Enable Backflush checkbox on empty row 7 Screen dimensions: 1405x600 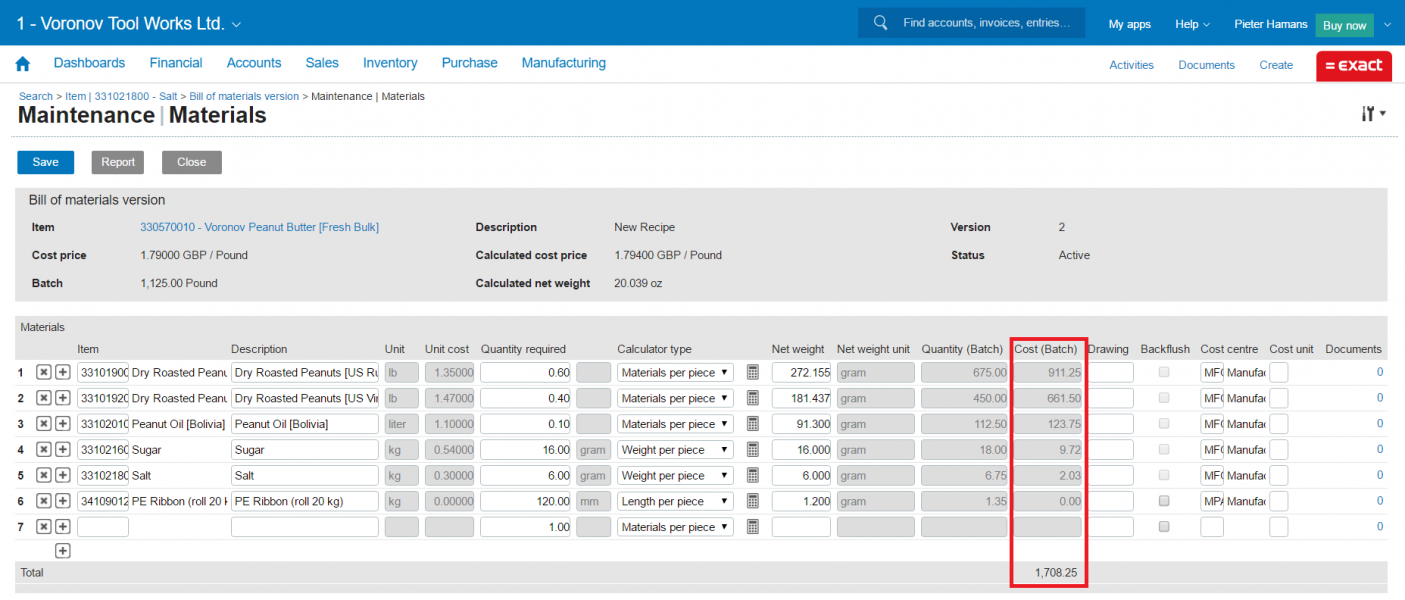[x=1164, y=527]
